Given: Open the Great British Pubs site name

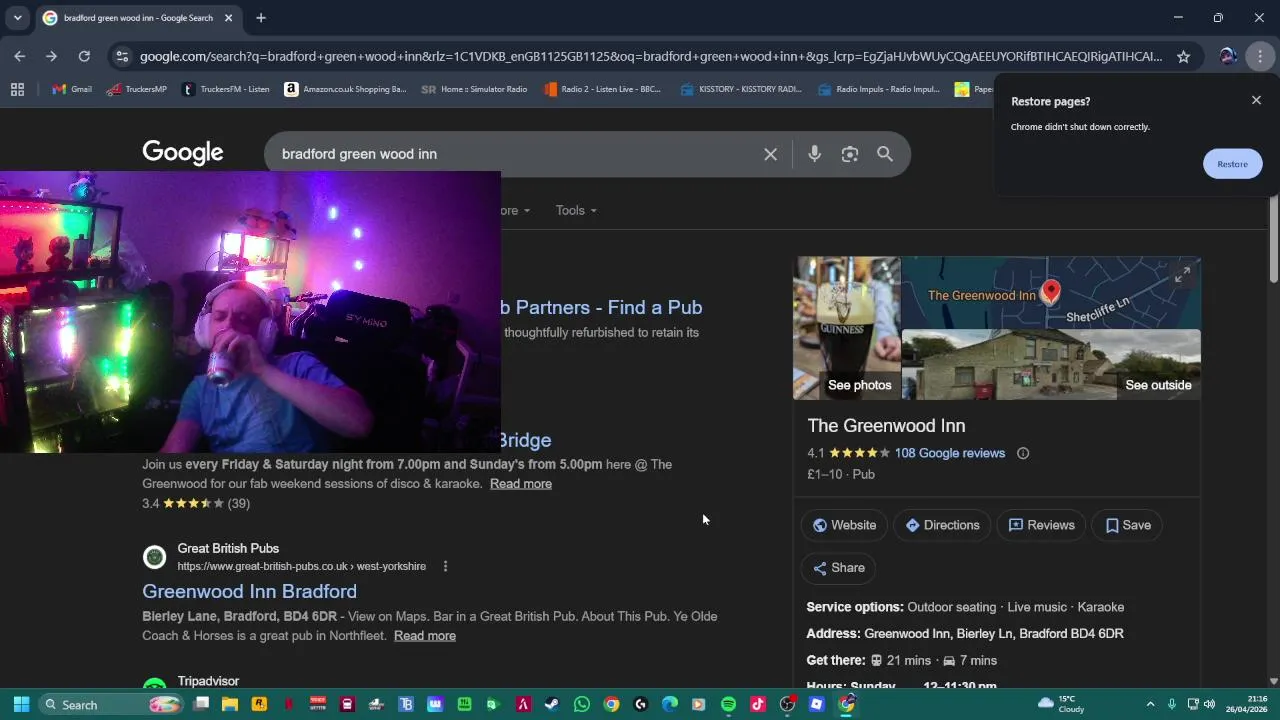Looking at the screenshot, I should click(x=228, y=548).
